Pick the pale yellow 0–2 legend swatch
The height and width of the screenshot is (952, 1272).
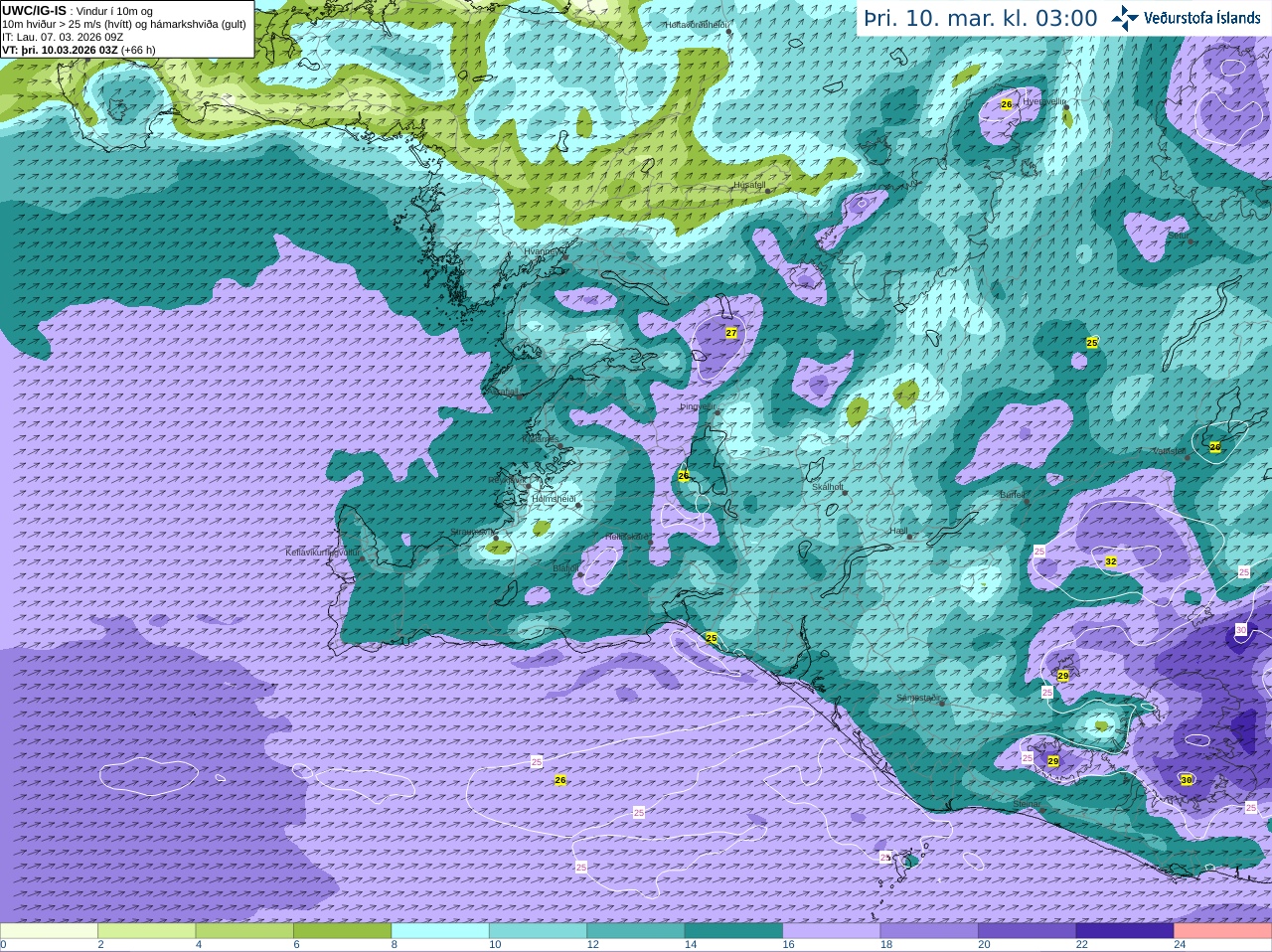click(49, 931)
